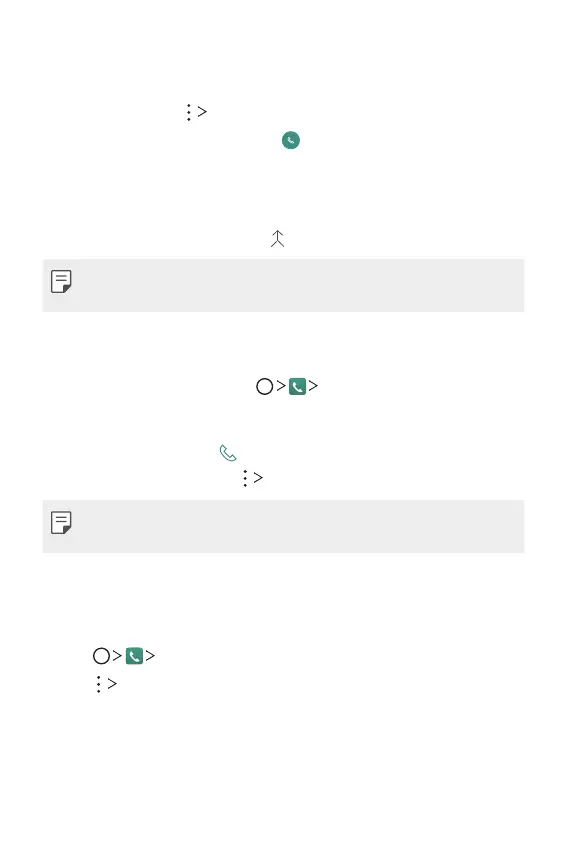Click the chevron following the middle Phone app icon
The width and height of the screenshot is (567, 850).
coord(313,386)
